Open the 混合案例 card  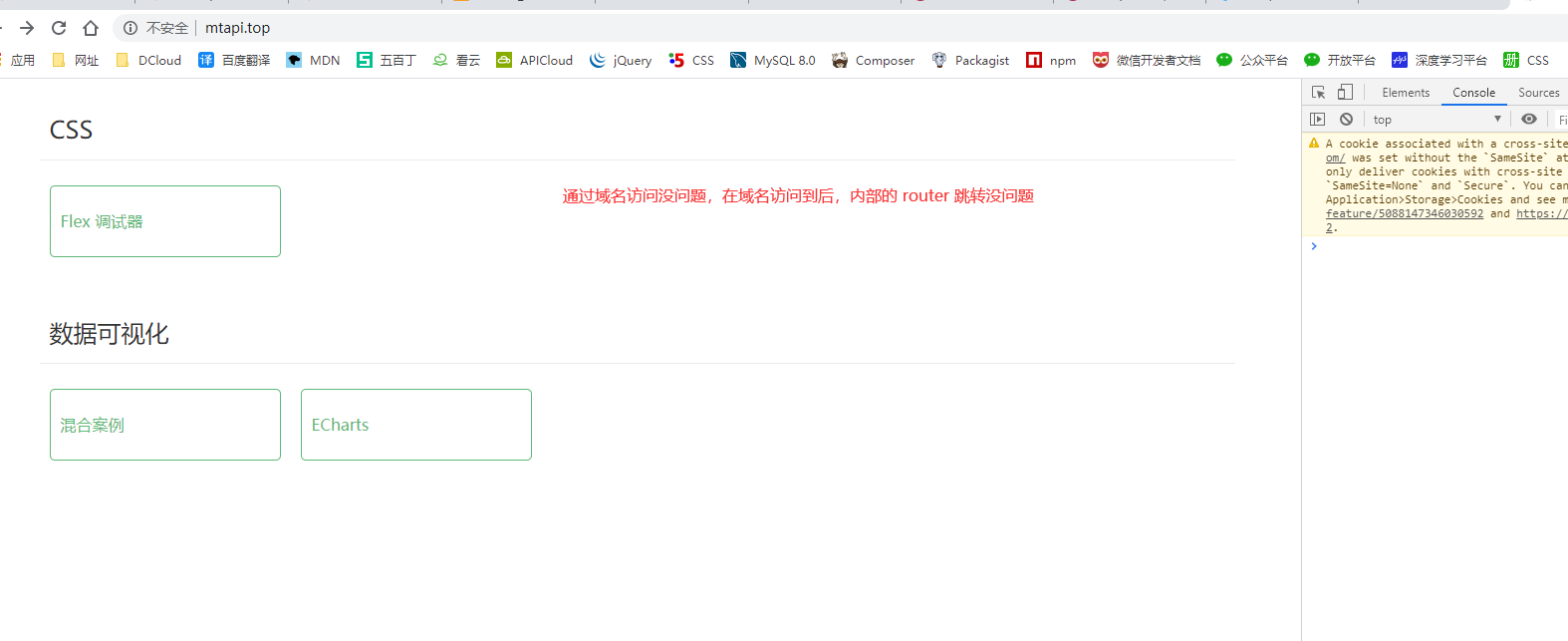point(165,425)
